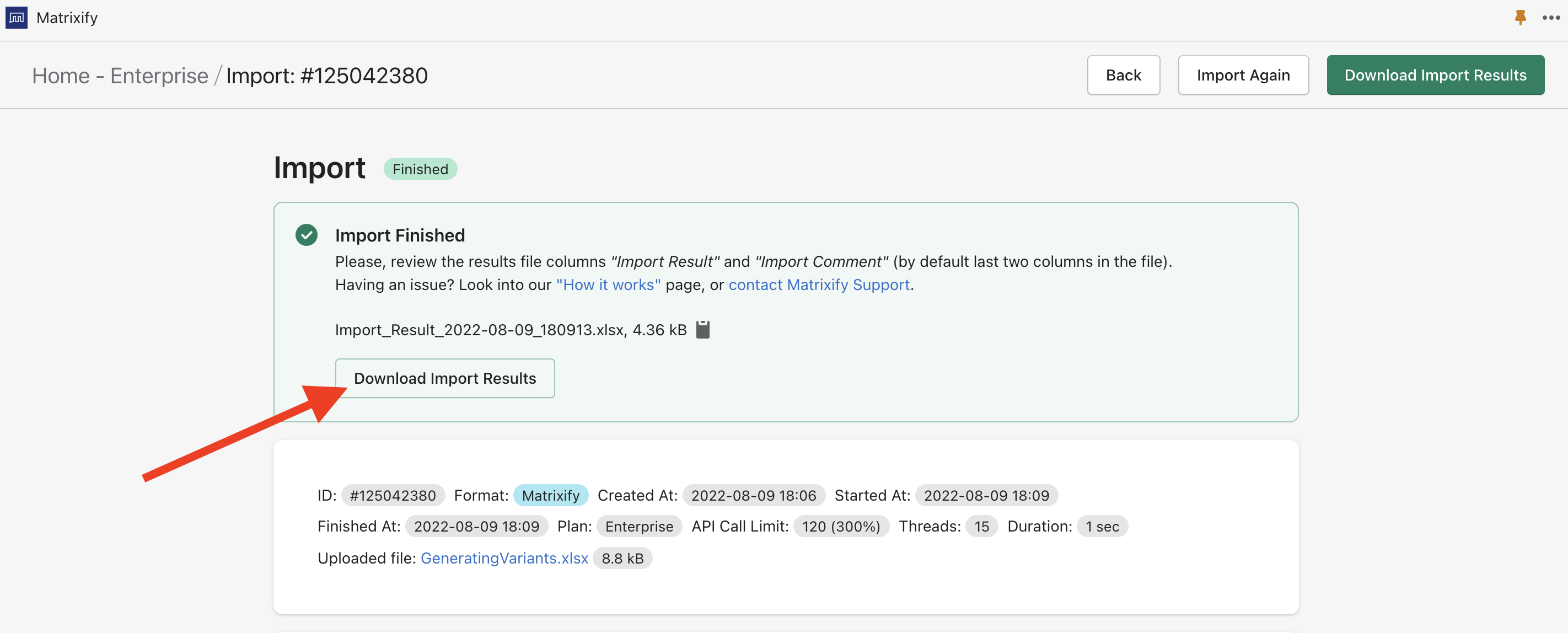Click the Enterprise plan badge
The height and width of the screenshot is (633, 1568).
click(x=638, y=526)
